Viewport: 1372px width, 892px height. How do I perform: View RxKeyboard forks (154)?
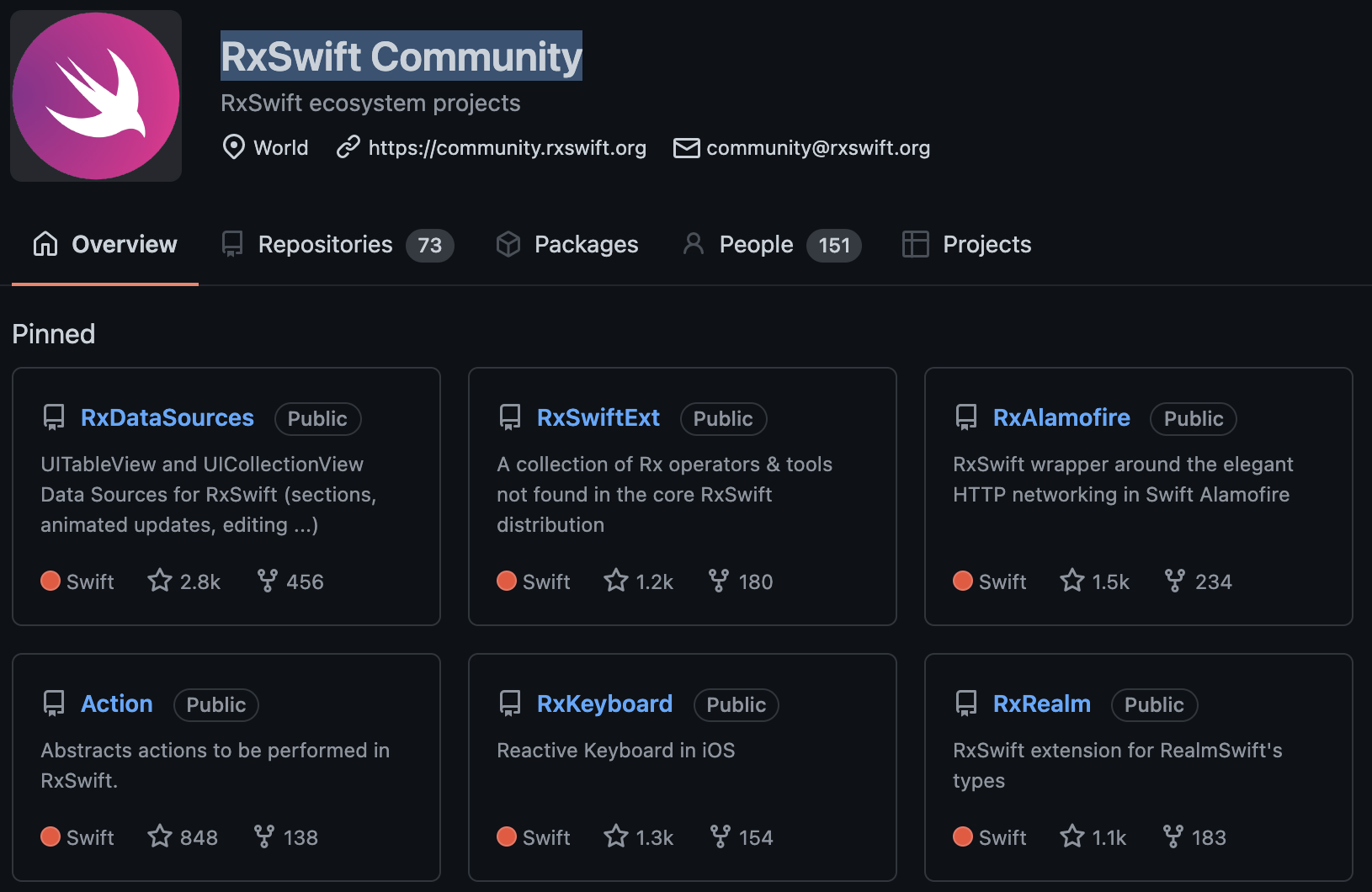click(x=742, y=837)
